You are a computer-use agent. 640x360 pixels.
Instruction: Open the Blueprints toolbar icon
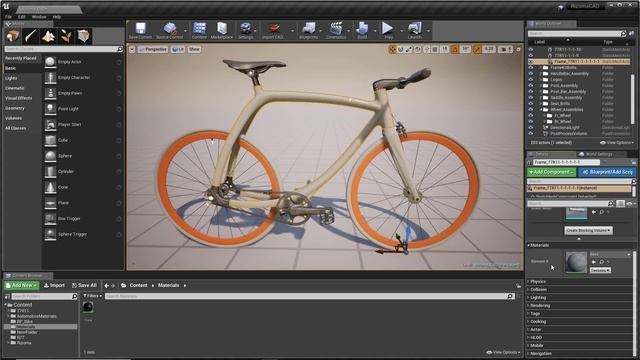tap(309, 29)
